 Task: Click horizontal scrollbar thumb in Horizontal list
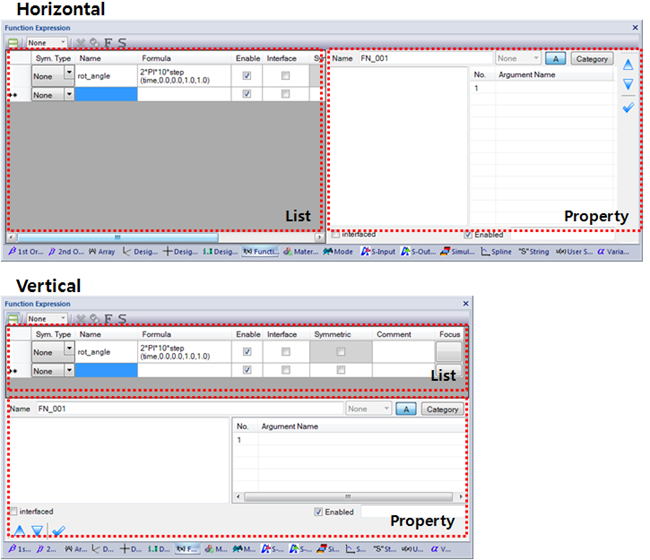tap(118, 237)
